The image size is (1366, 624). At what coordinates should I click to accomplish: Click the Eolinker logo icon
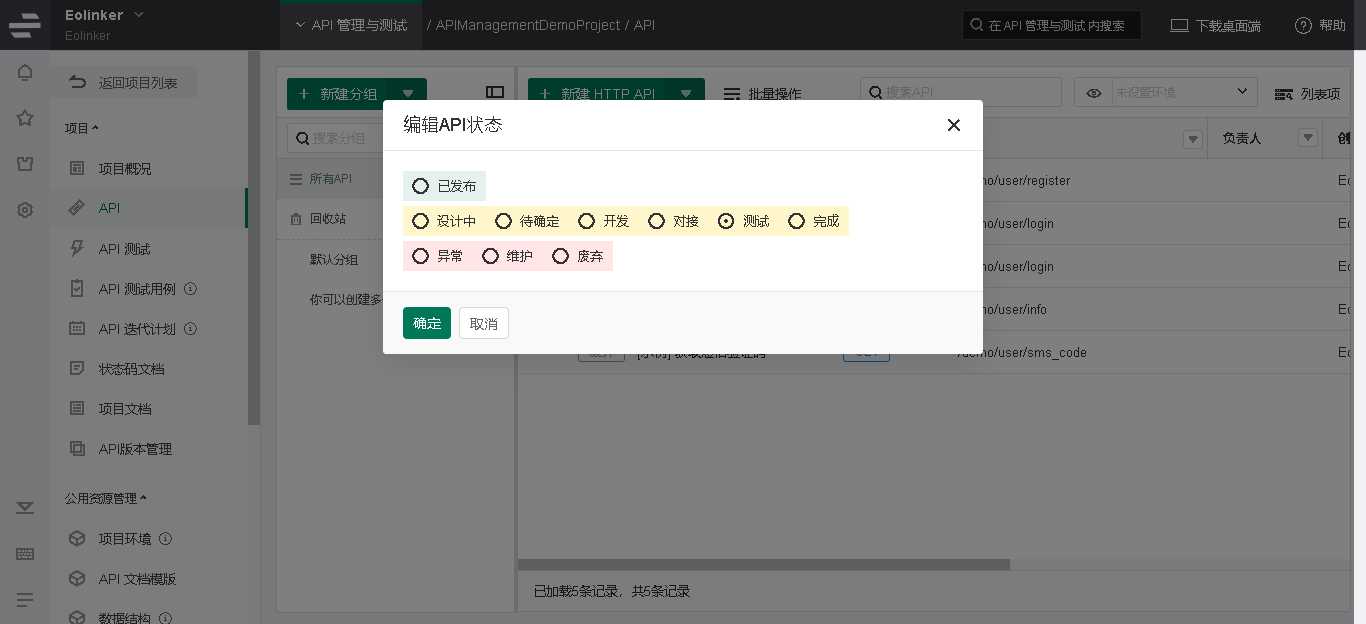[25, 25]
